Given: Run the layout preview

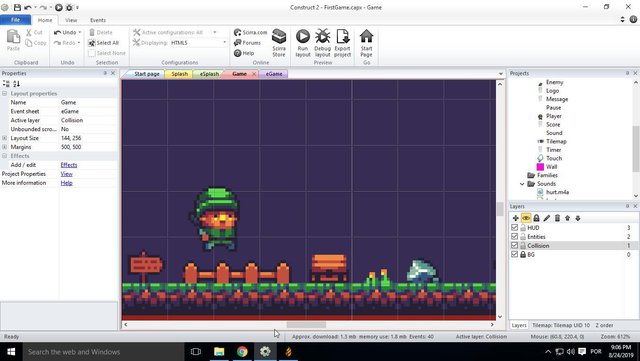Looking at the screenshot, I should 303,43.
